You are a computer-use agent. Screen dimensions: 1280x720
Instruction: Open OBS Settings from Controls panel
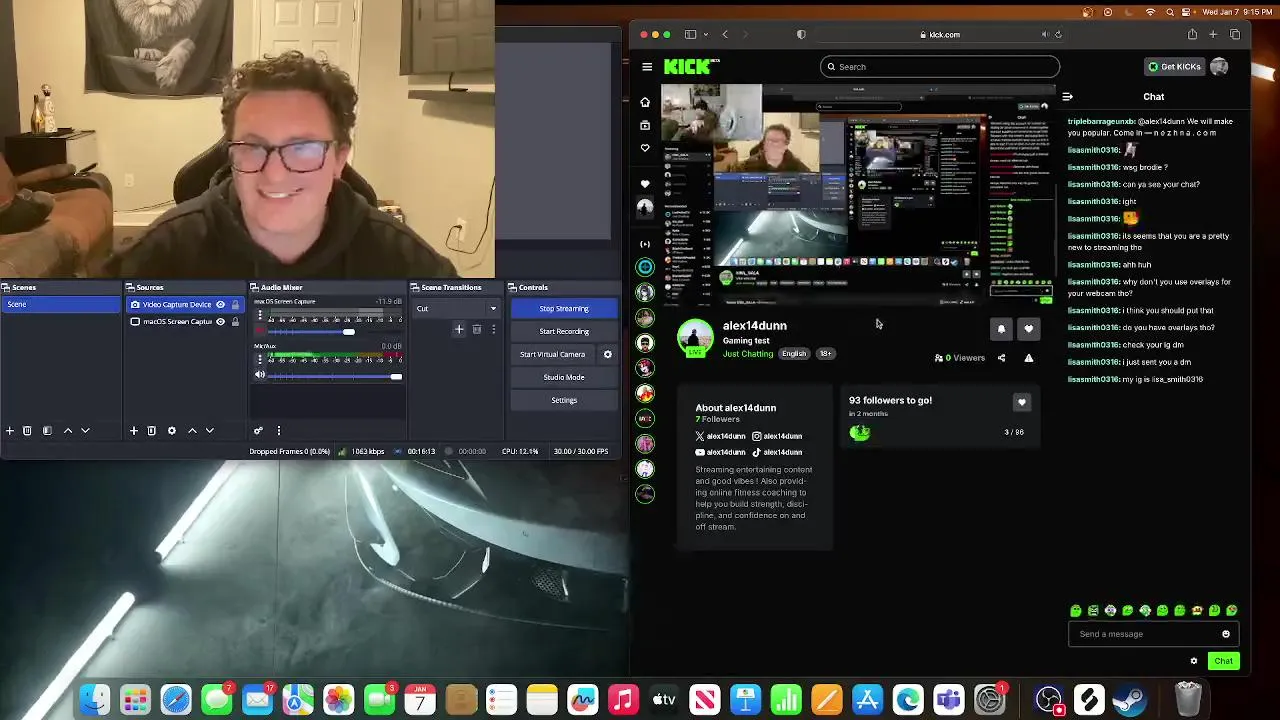(564, 400)
